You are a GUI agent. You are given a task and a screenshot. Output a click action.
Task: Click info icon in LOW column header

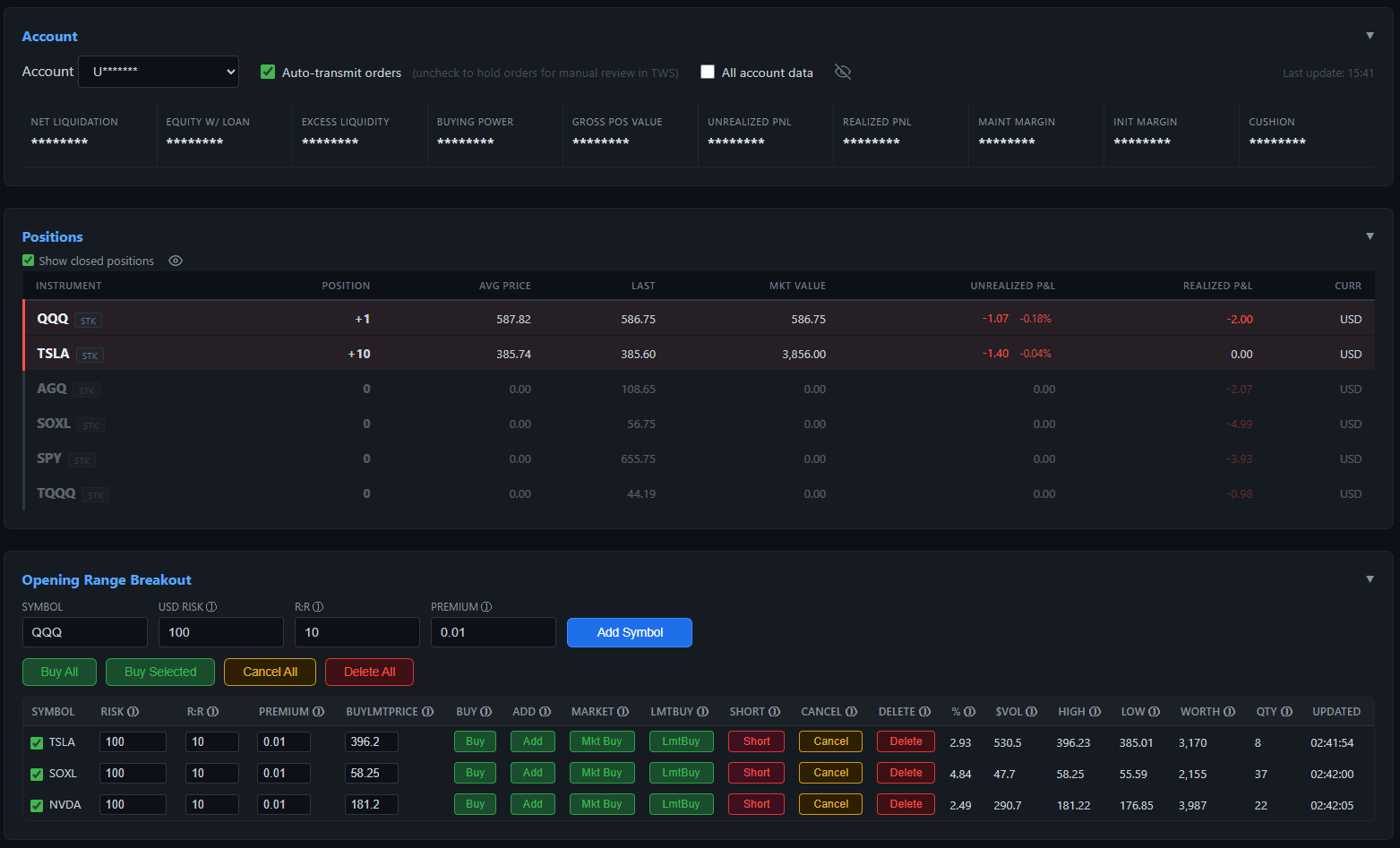[1155, 712]
